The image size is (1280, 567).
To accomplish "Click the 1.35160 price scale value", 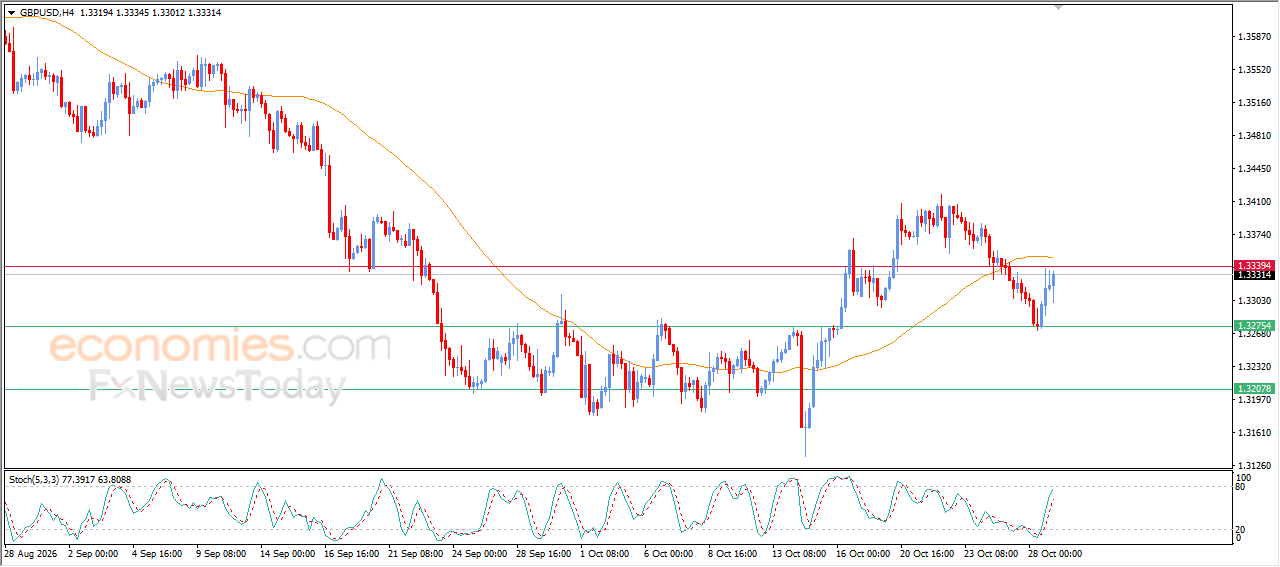I will (x=1254, y=103).
